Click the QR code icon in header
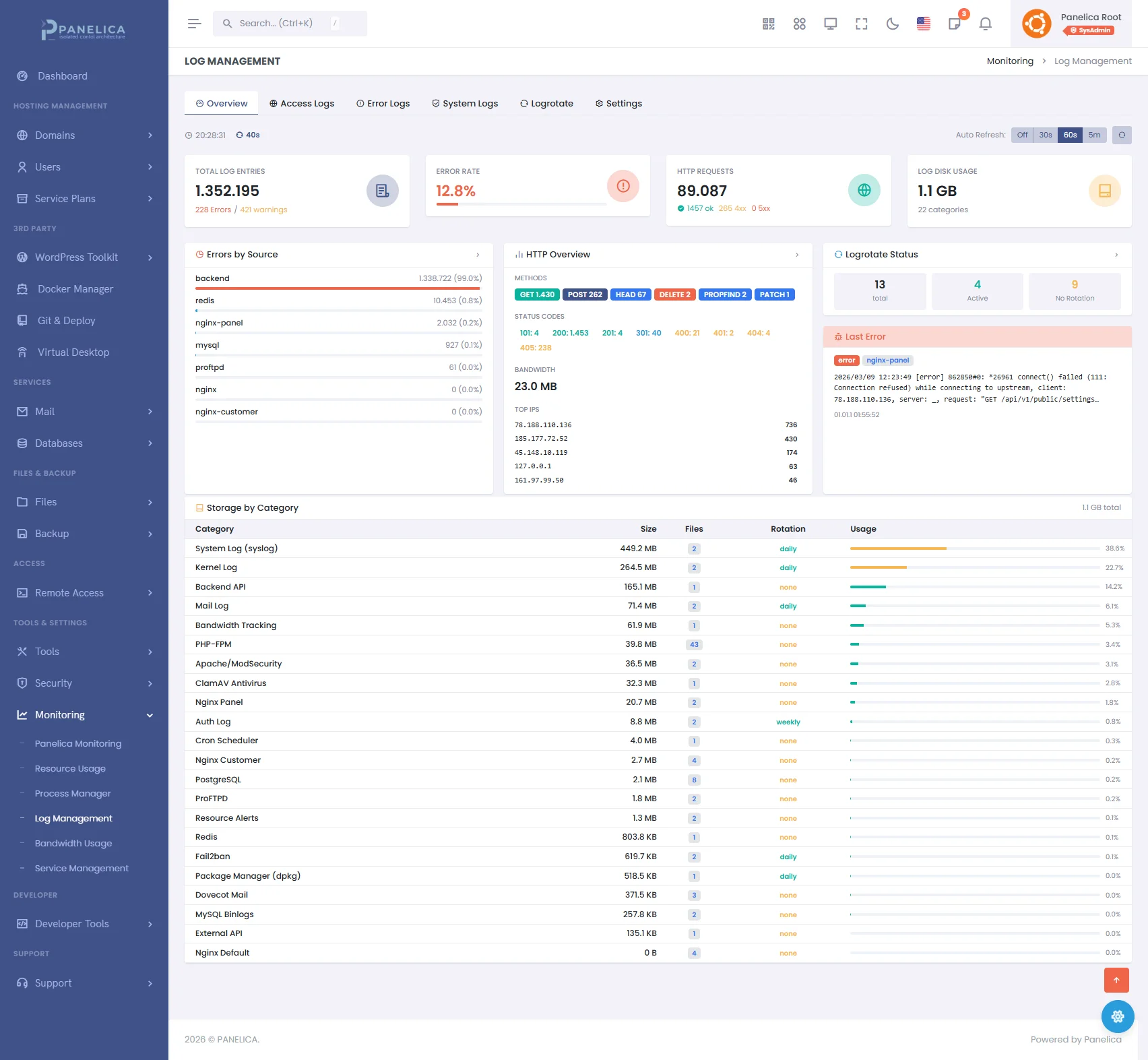Screen dimensions: 1148x1060 pos(768,24)
